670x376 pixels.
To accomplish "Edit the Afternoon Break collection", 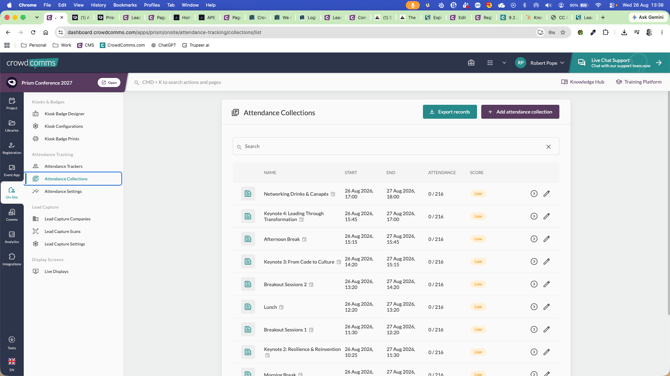I will coord(547,239).
